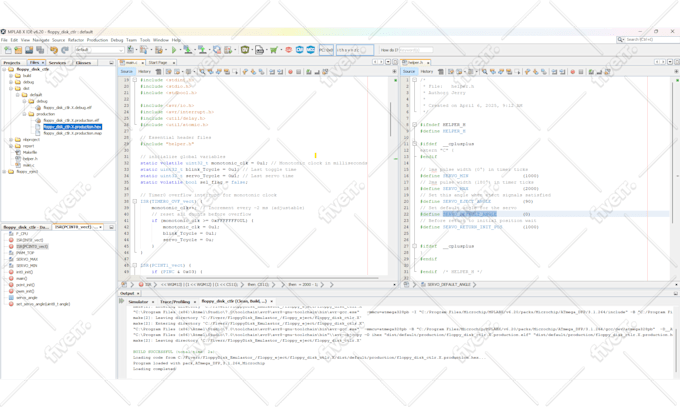Select floppy_disk_ctlr.X.production.map file
Viewport: 680px width, 407px height.
pyautogui.click(x=72, y=133)
